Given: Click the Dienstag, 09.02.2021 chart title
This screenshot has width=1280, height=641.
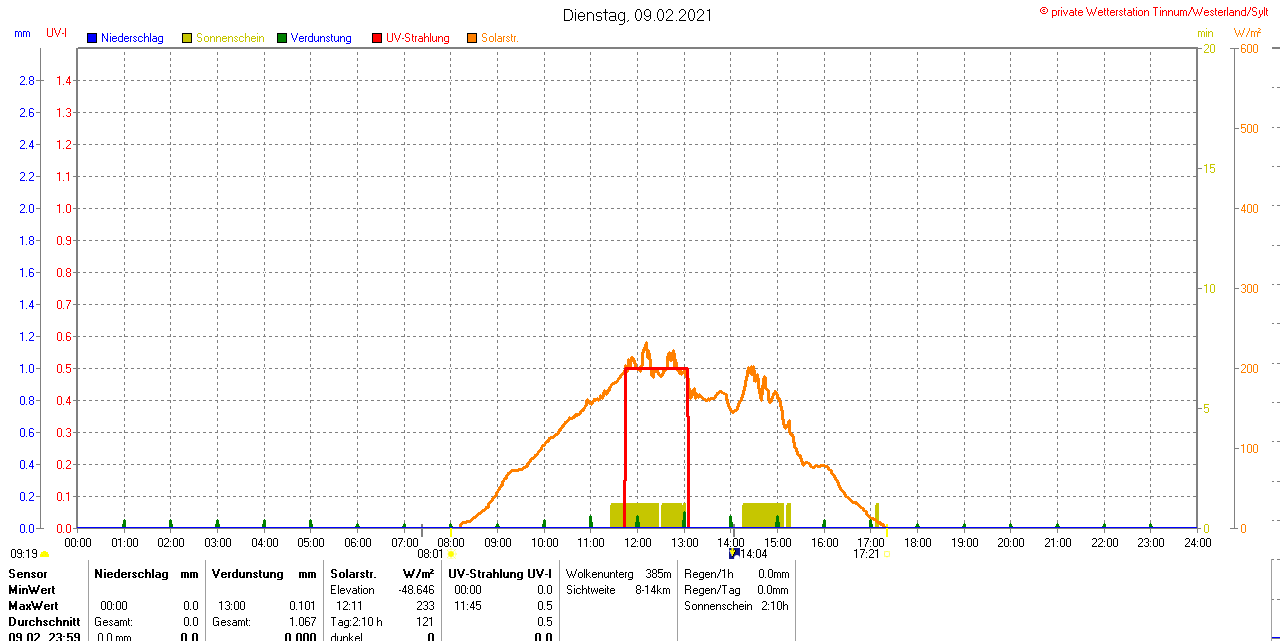Looking at the screenshot, I should 639,15.
